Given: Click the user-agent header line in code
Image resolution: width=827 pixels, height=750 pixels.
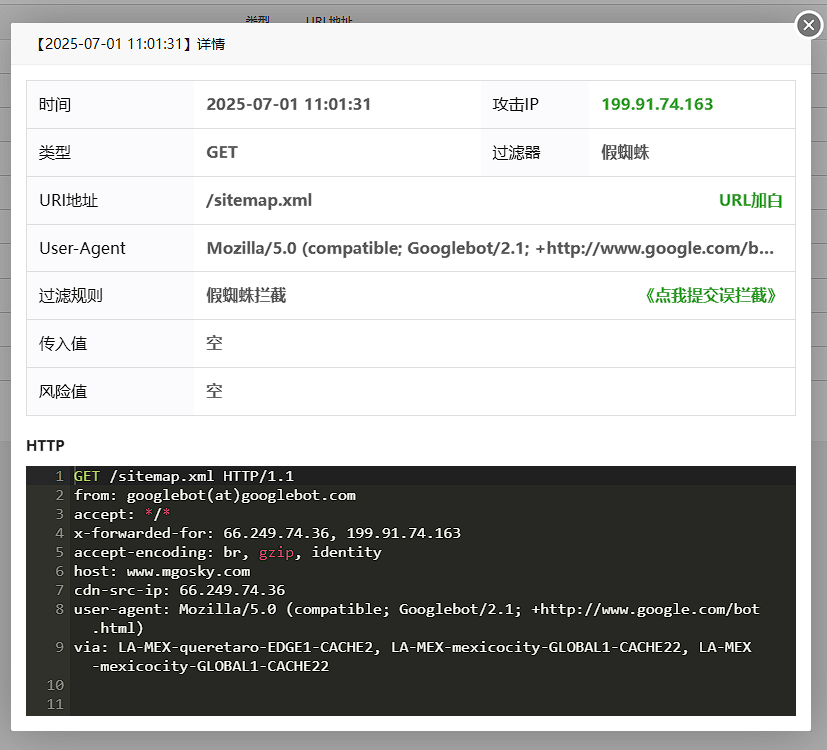Looking at the screenshot, I should (417, 618).
